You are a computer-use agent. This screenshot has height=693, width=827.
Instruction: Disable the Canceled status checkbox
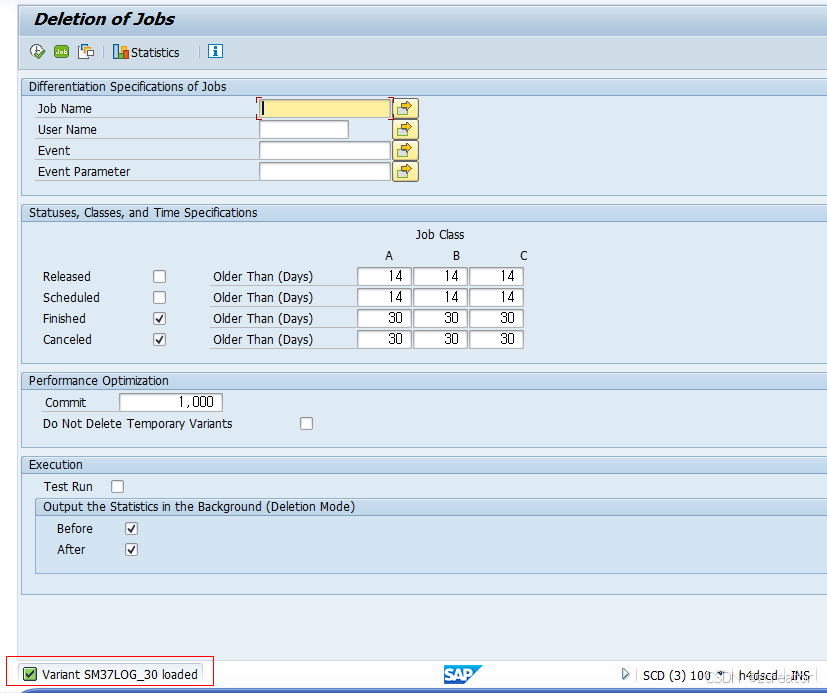157,339
